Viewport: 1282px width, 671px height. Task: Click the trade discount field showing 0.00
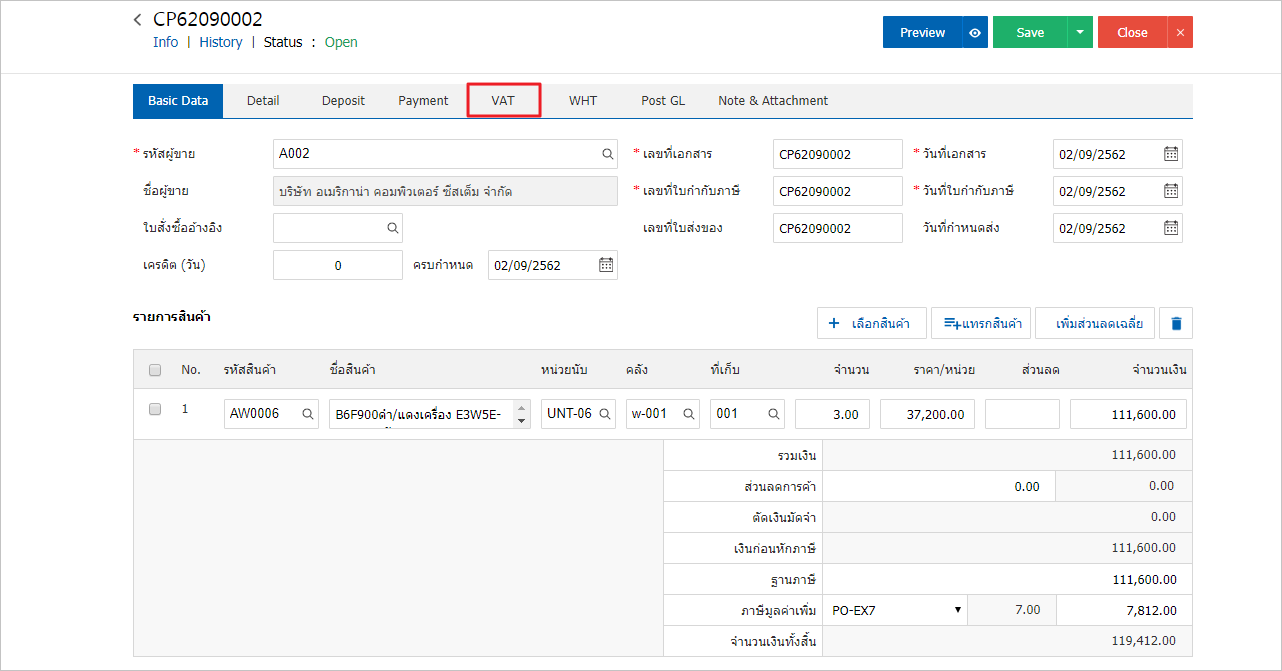[939, 486]
